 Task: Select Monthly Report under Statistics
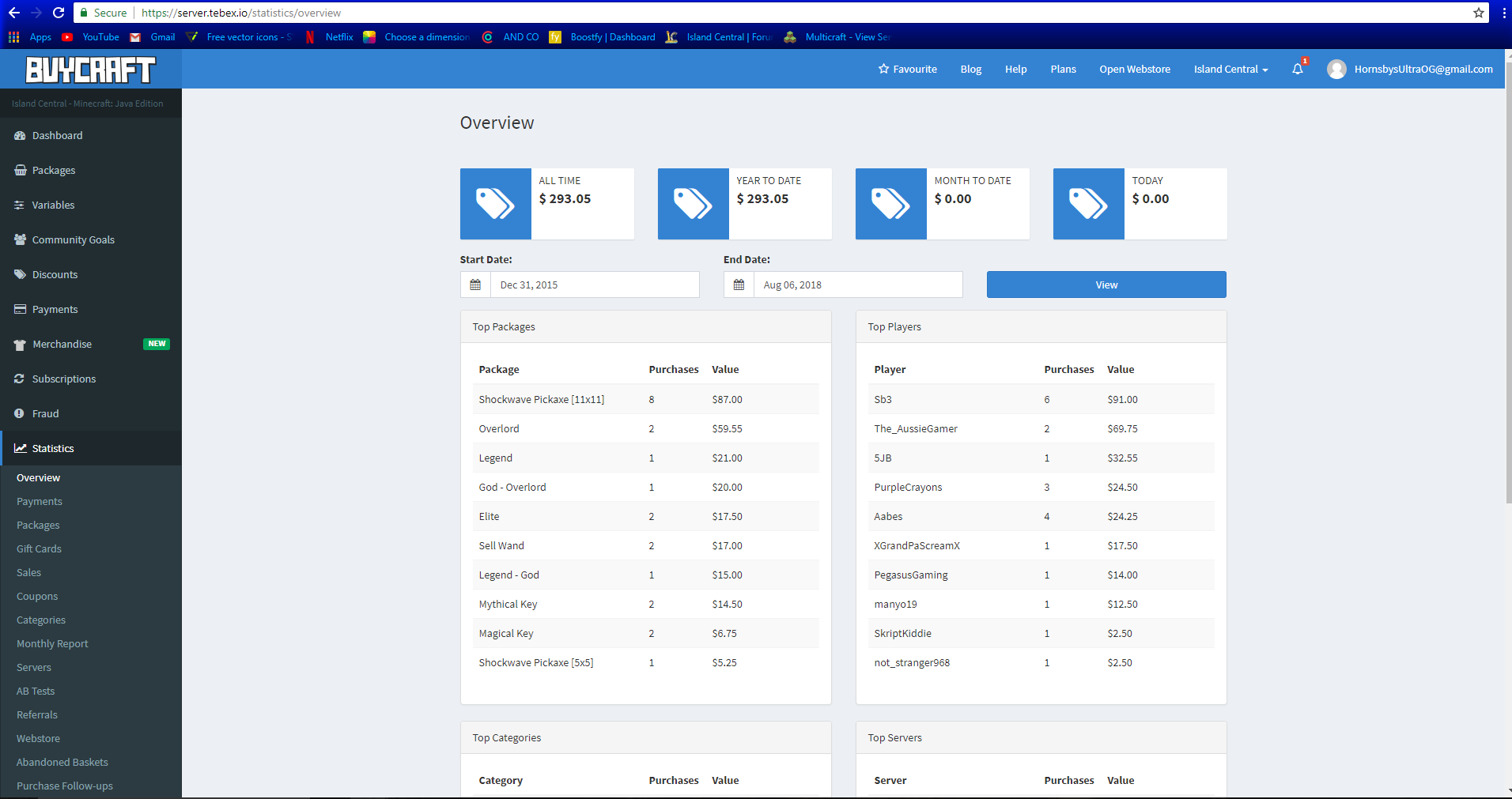[52, 644]
